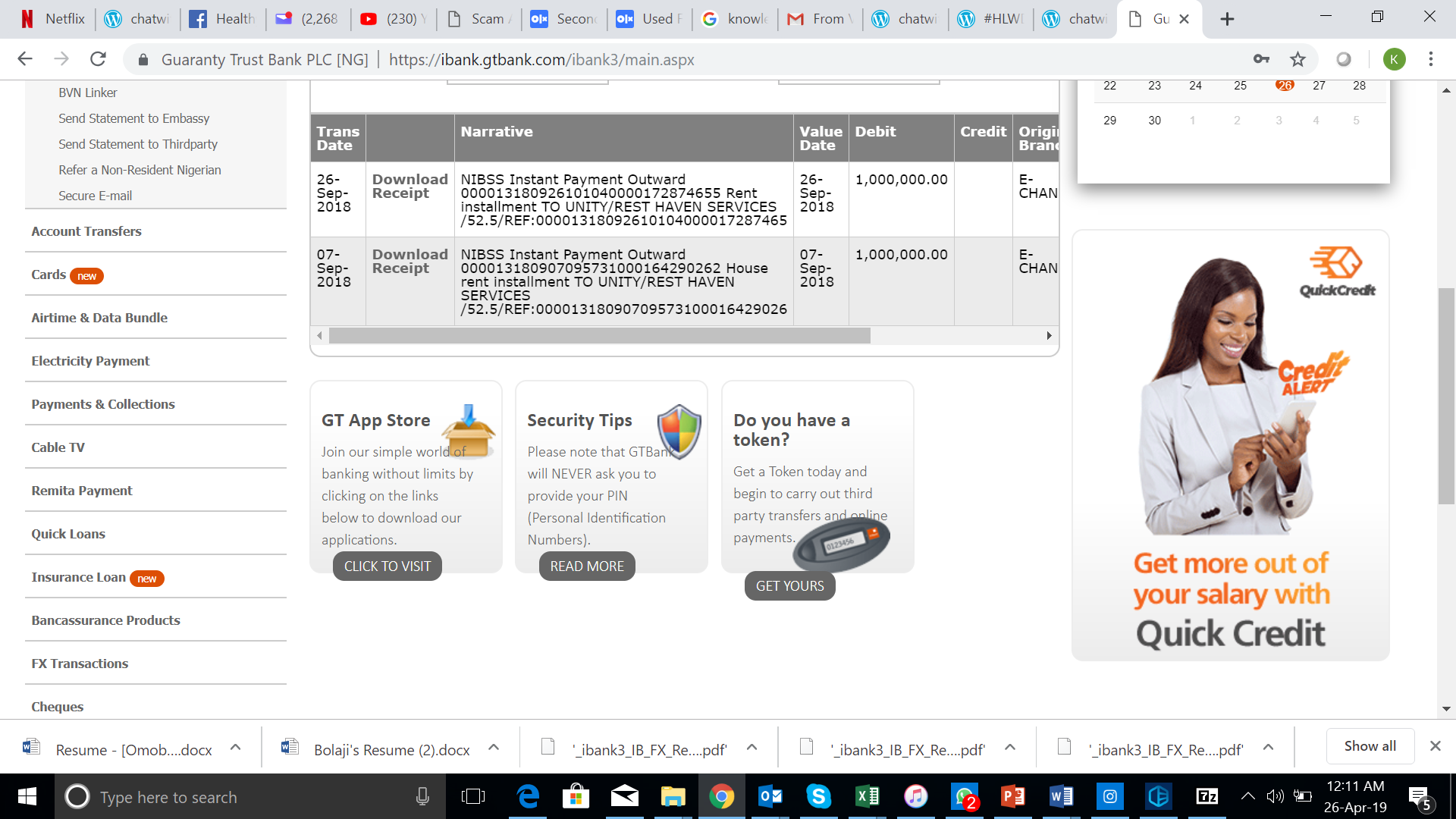Click the browser reload icon
The image size is (1456, 819).
tap(98, 59)
